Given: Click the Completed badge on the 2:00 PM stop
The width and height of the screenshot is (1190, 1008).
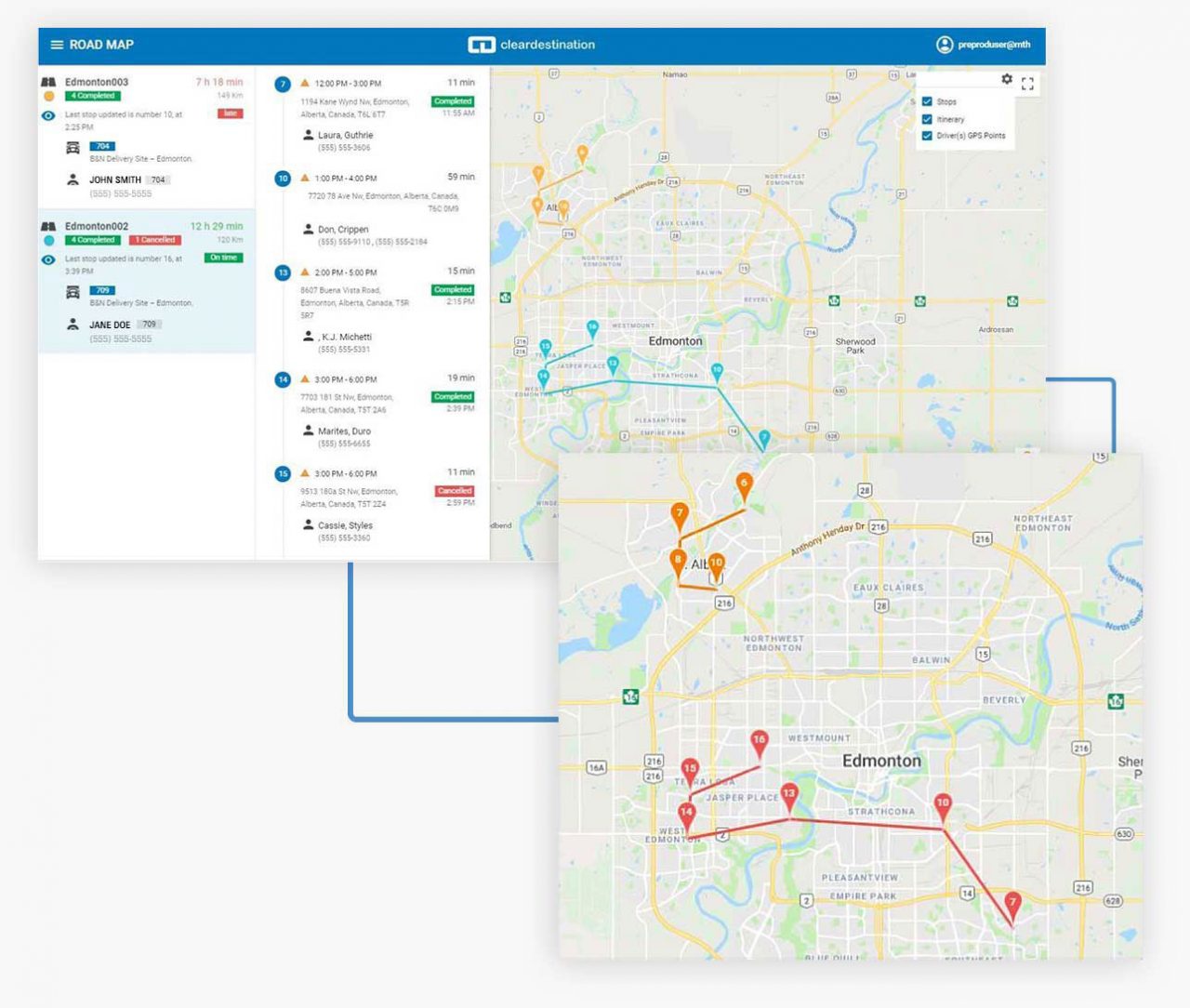Looking at the screenshot, I should click(452, 290).
